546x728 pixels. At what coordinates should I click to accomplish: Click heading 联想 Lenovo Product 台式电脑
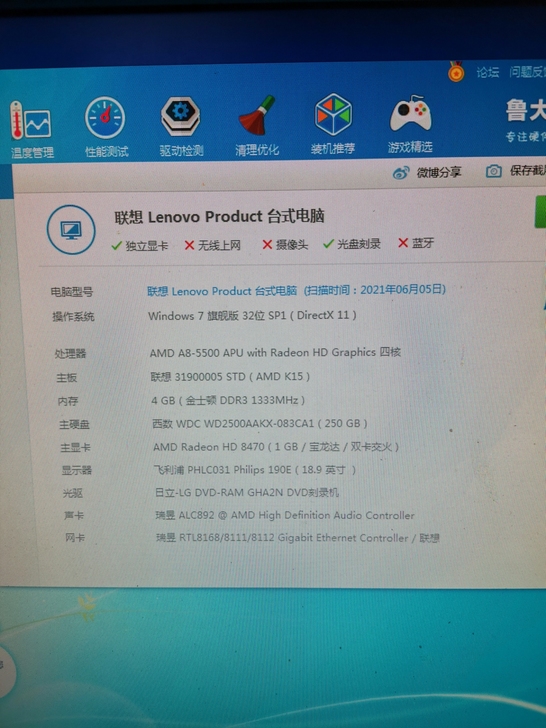(219, 216)
